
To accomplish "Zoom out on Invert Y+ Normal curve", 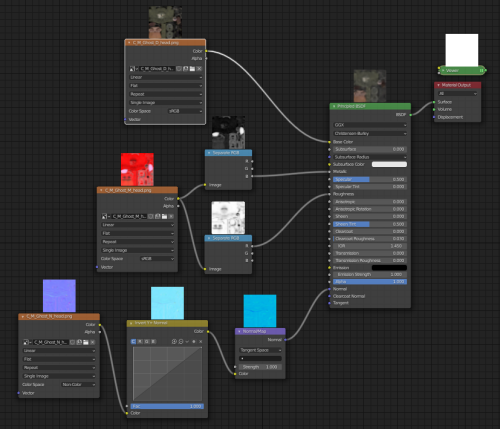I will pos(181,342).
